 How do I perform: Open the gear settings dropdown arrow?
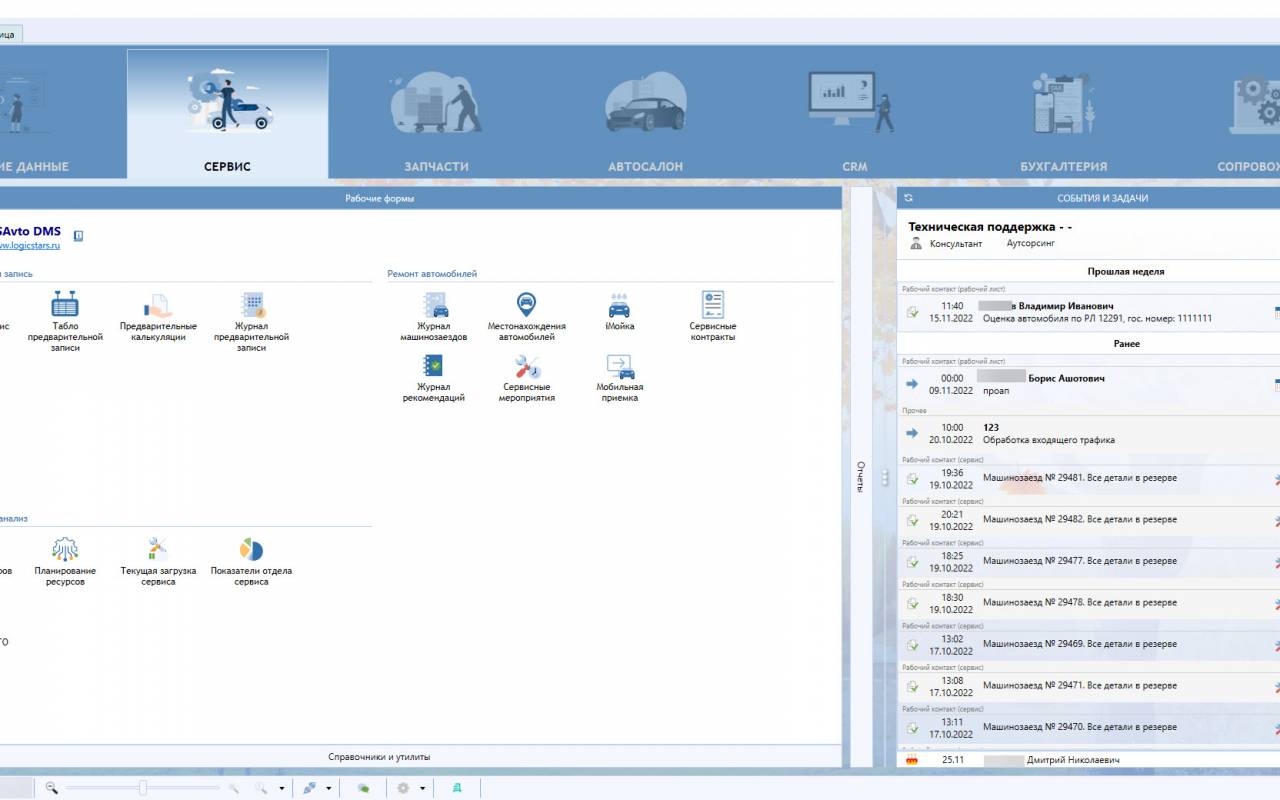422,788
